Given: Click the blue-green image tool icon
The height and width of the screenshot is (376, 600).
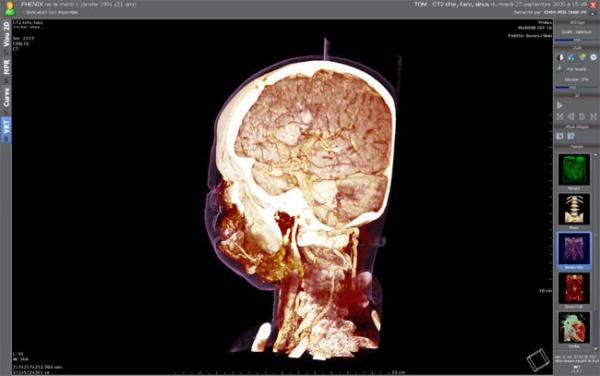Looking at the screenshot, I should (x=571, y=57).
